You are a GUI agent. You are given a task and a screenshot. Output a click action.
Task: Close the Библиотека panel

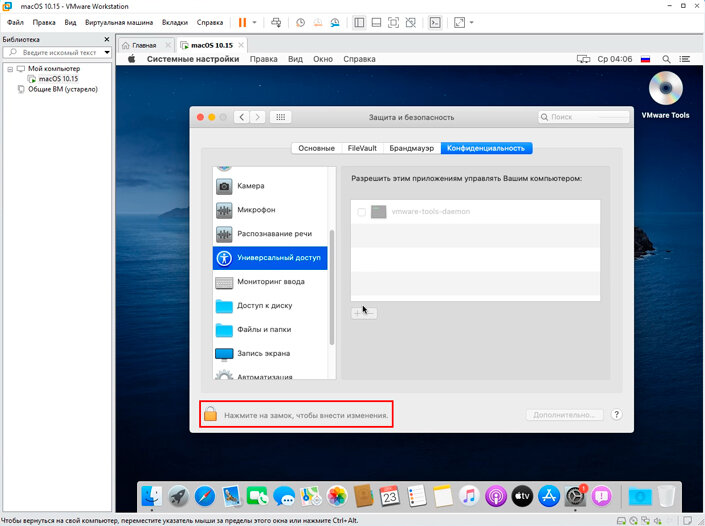(107, 40)
